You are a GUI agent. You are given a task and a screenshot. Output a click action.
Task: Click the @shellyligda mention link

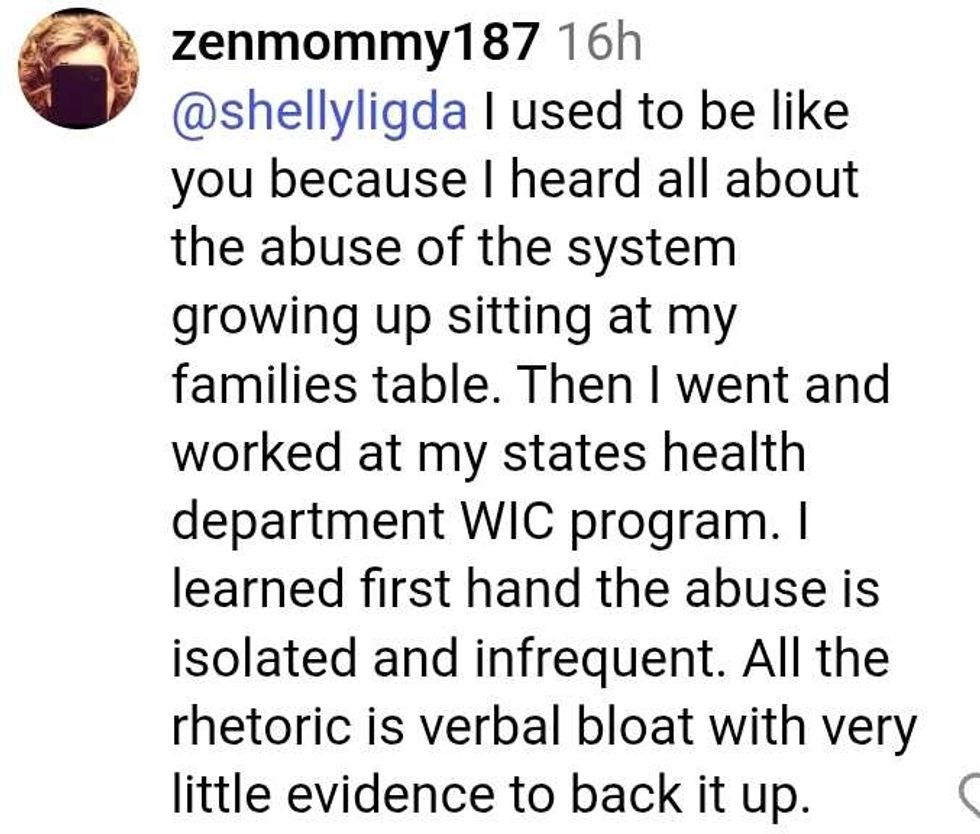pos(319,113)
